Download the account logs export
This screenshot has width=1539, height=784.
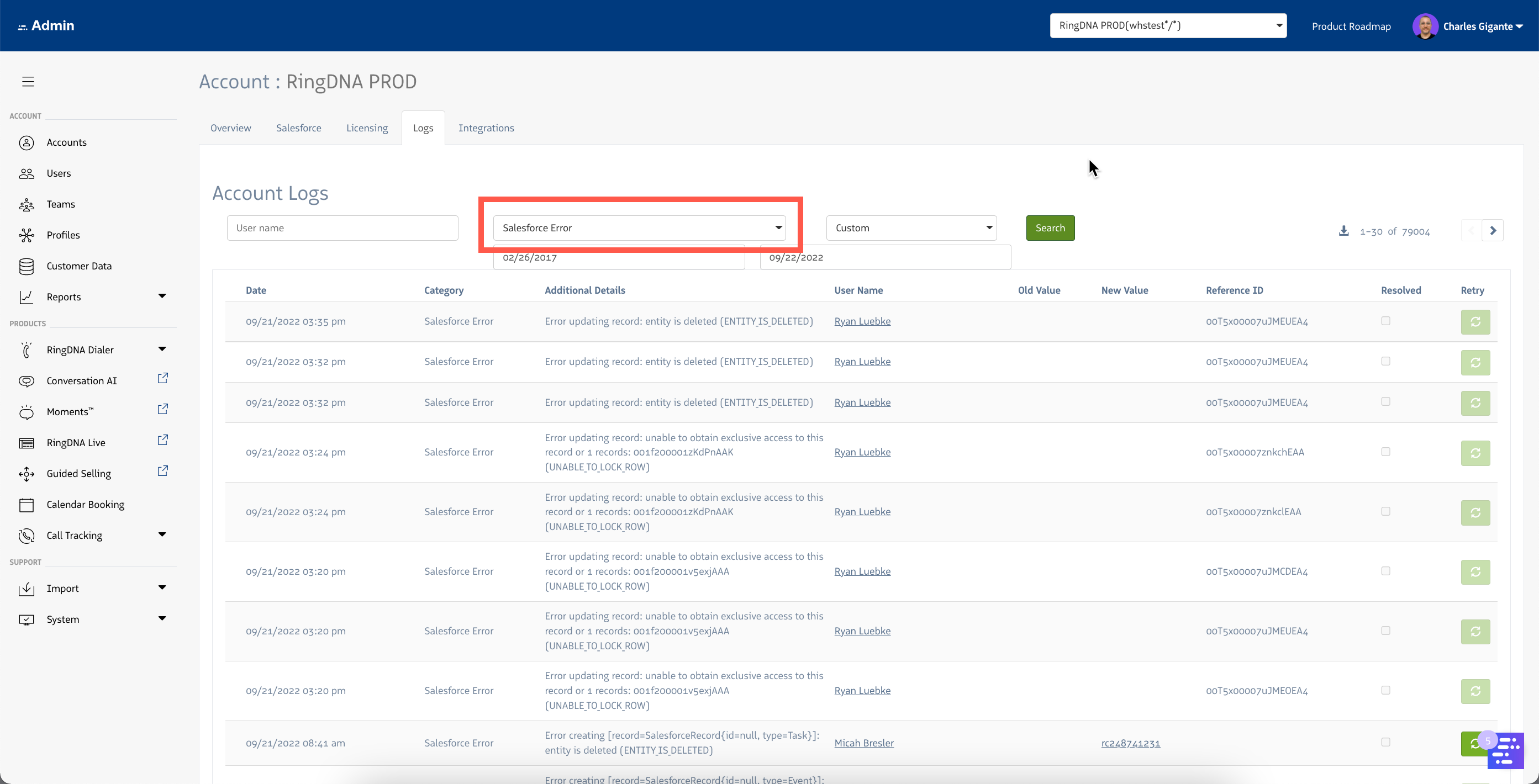point(1343,230)
